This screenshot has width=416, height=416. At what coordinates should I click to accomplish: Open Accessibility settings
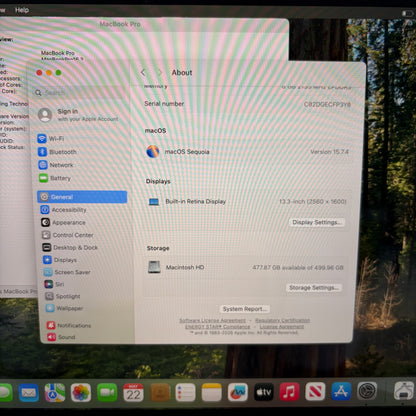tap(63, 210)
